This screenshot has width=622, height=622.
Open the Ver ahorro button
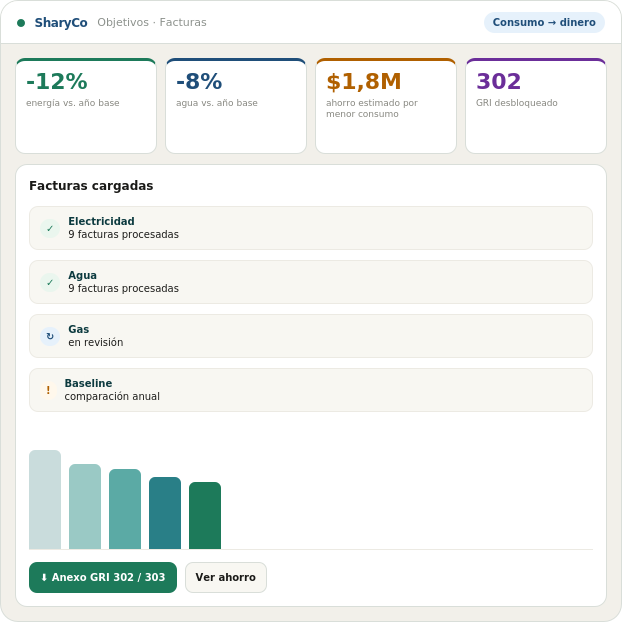226,577
